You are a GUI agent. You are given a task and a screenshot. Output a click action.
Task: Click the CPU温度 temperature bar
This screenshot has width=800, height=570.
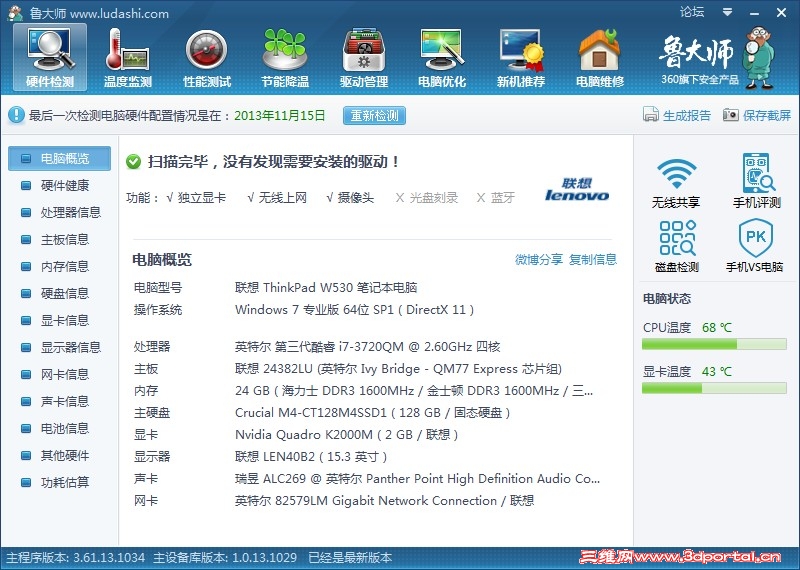pyautogui.click(x=714, y=344)
